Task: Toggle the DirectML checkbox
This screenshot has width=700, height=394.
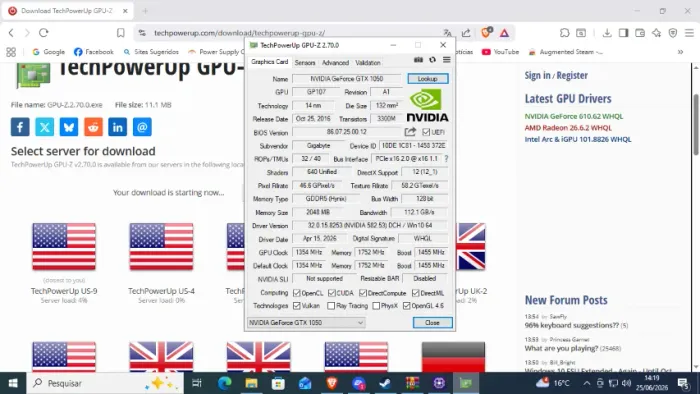Action: [x=416, y=293]
